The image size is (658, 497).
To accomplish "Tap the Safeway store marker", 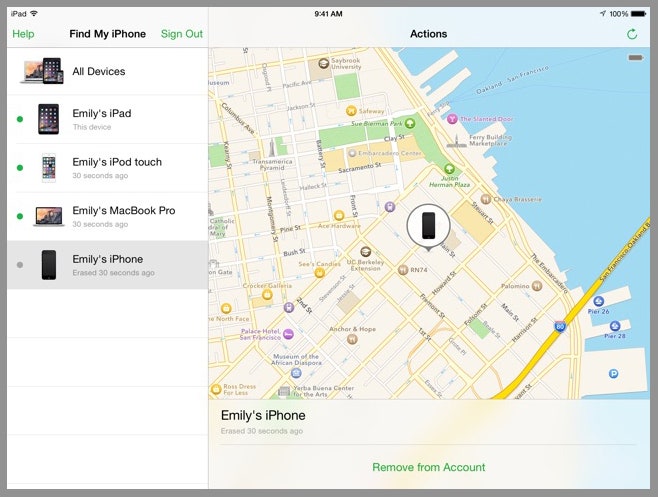I will coord(351,111).
